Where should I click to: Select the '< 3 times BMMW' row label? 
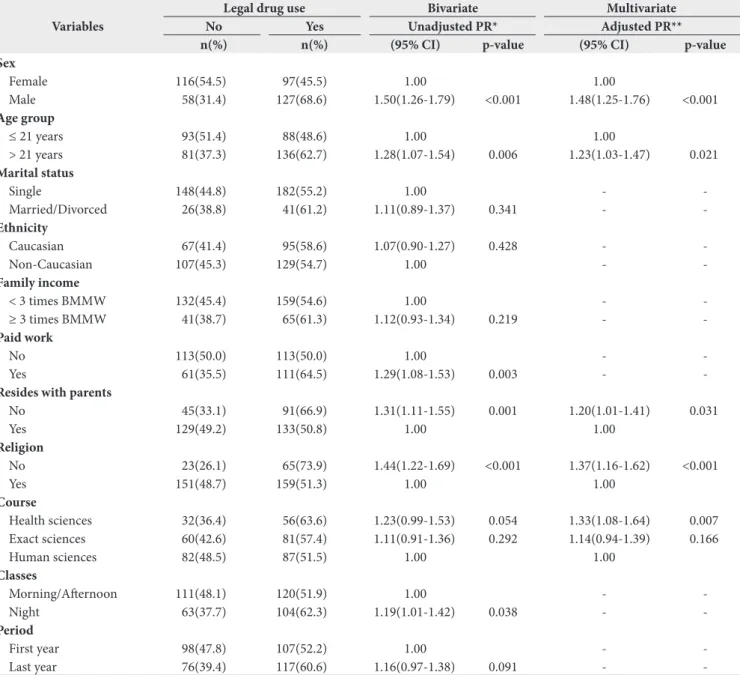[x=57, y=301]
